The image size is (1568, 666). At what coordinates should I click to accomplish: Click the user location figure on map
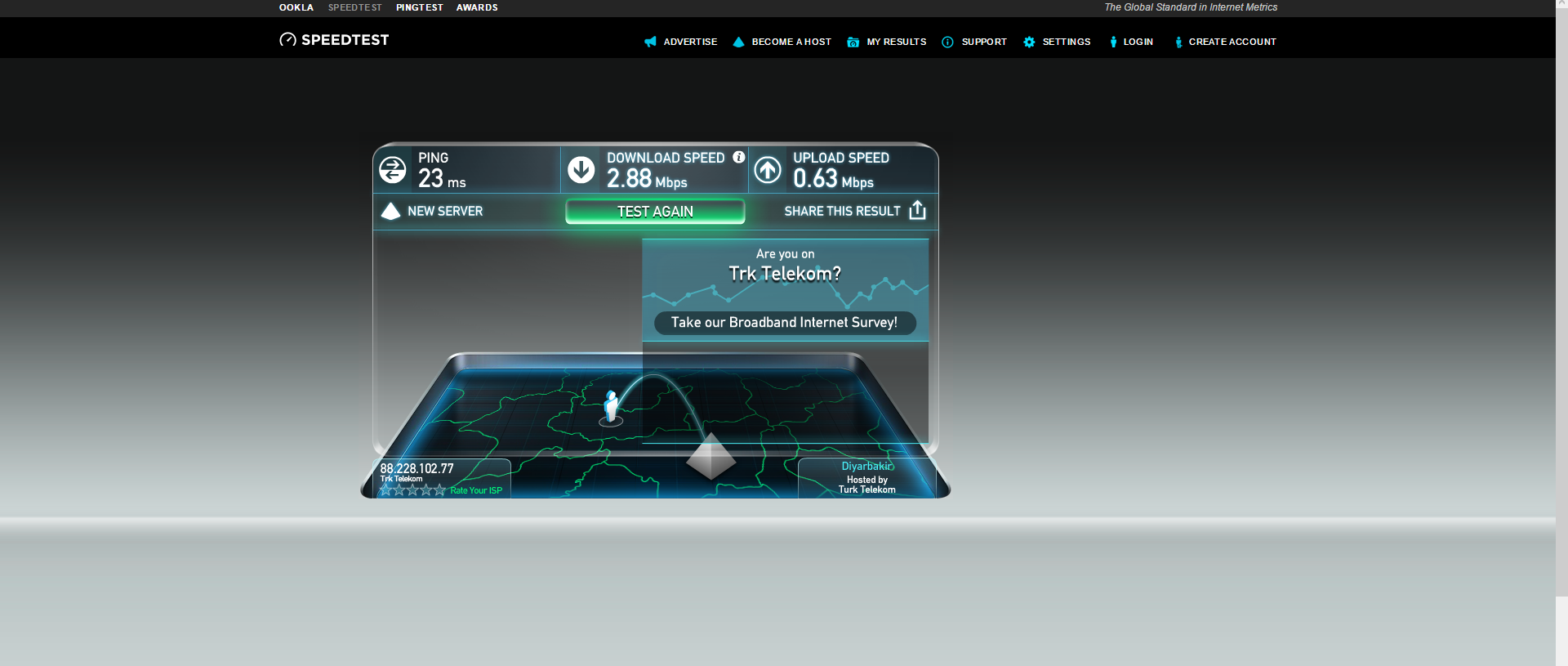(x=611, y=408)
